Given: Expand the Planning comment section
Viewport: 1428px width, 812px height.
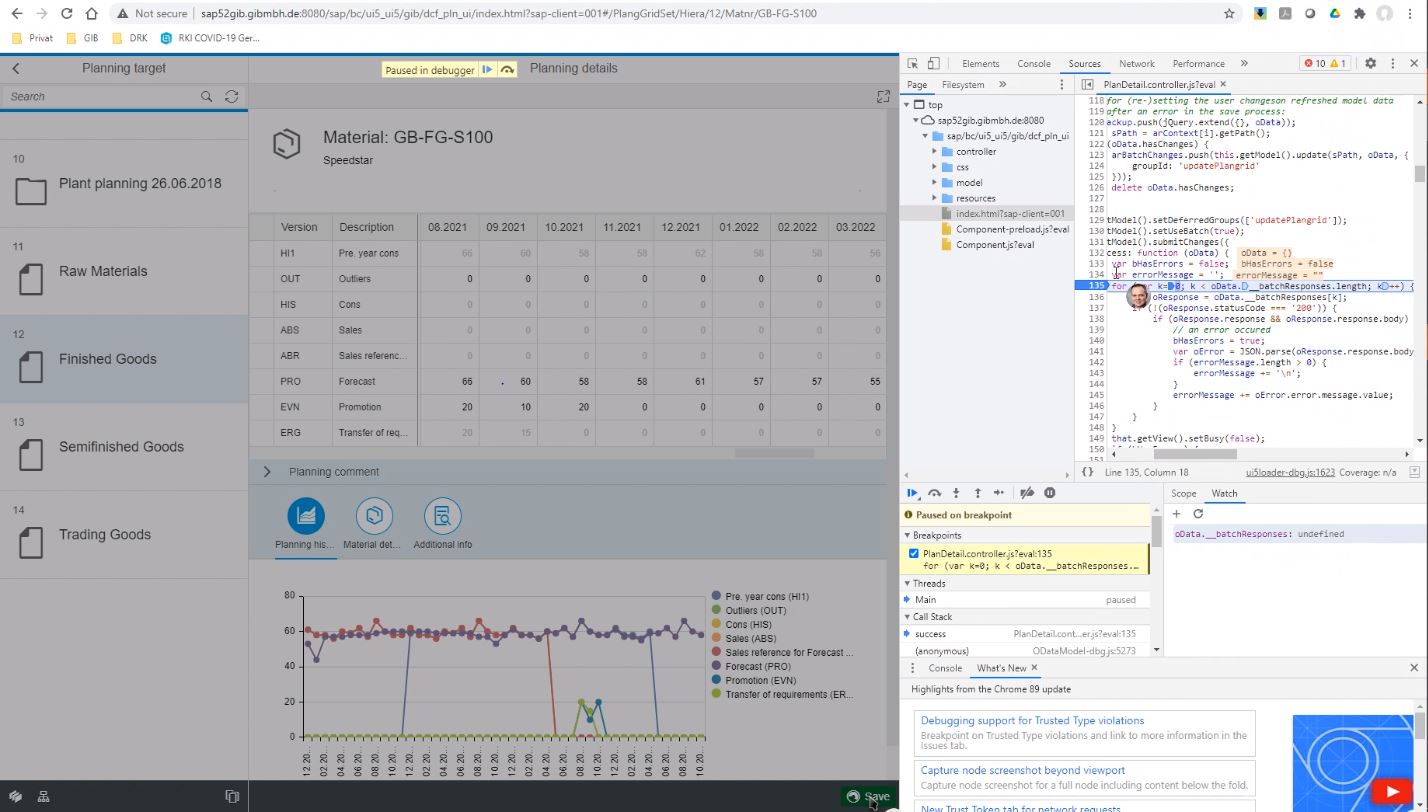Looking at the screenshot, I should tap(267, 472).
